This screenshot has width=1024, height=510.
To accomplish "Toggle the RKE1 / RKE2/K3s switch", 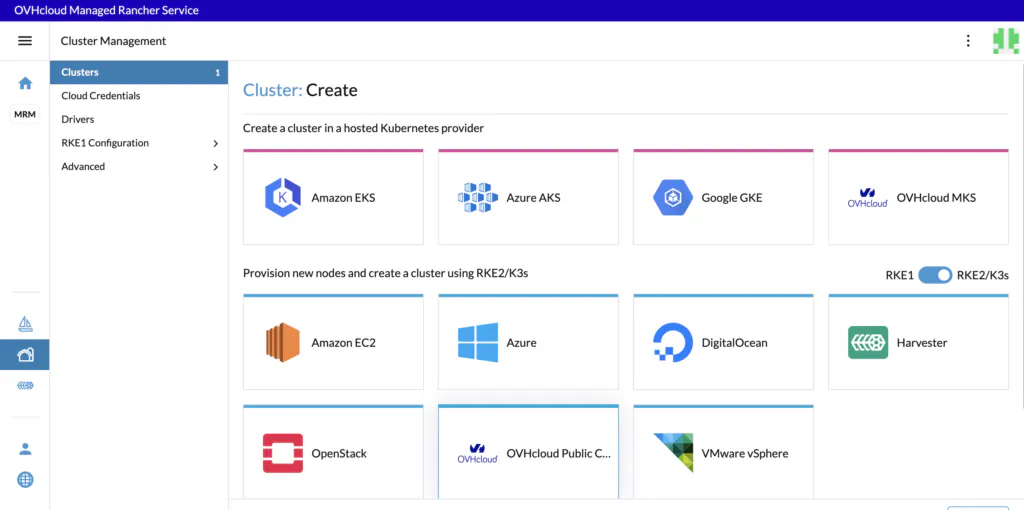I will (x=935, y=275).
